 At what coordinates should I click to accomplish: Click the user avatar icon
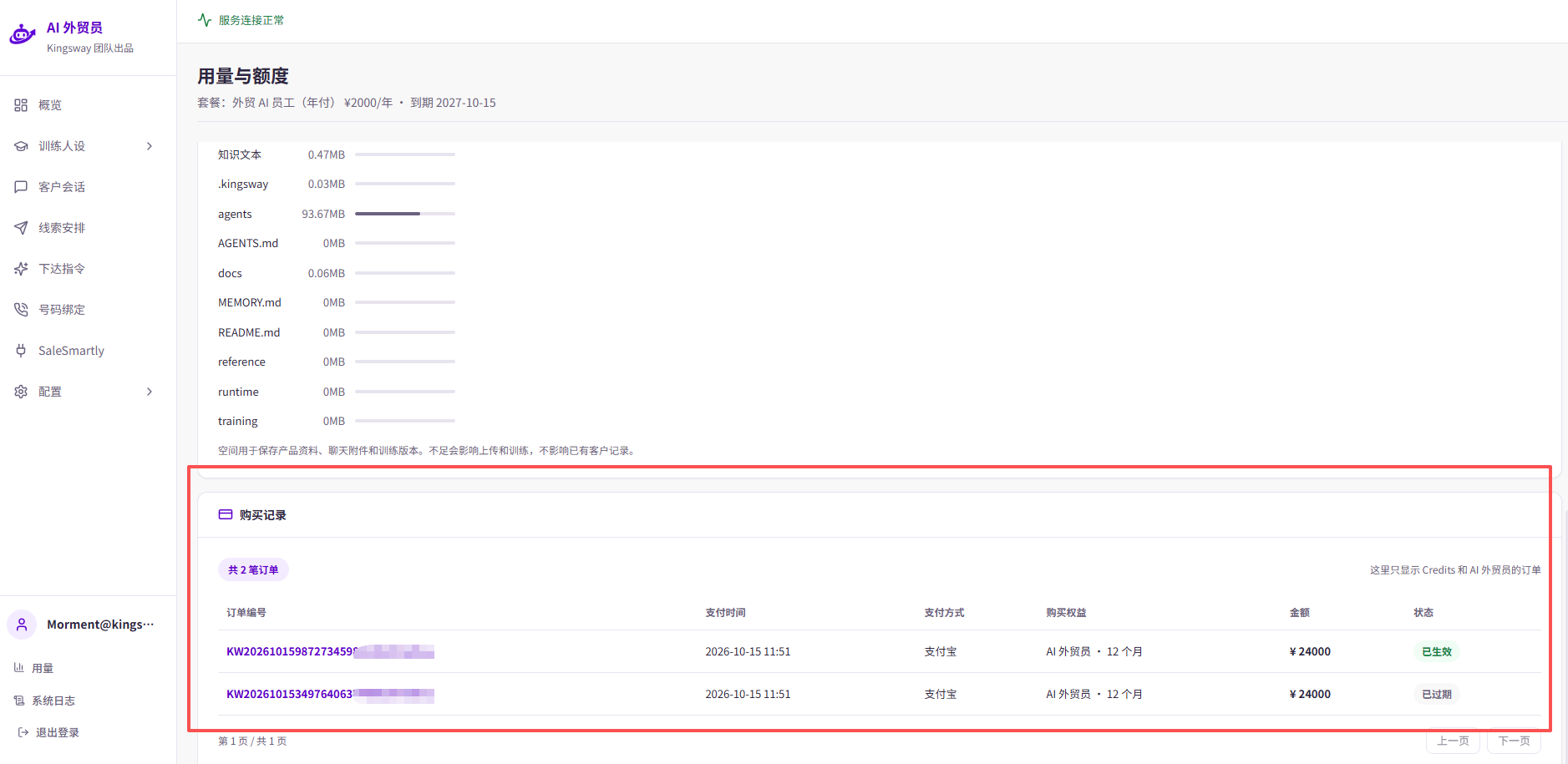tap(22, 625)
